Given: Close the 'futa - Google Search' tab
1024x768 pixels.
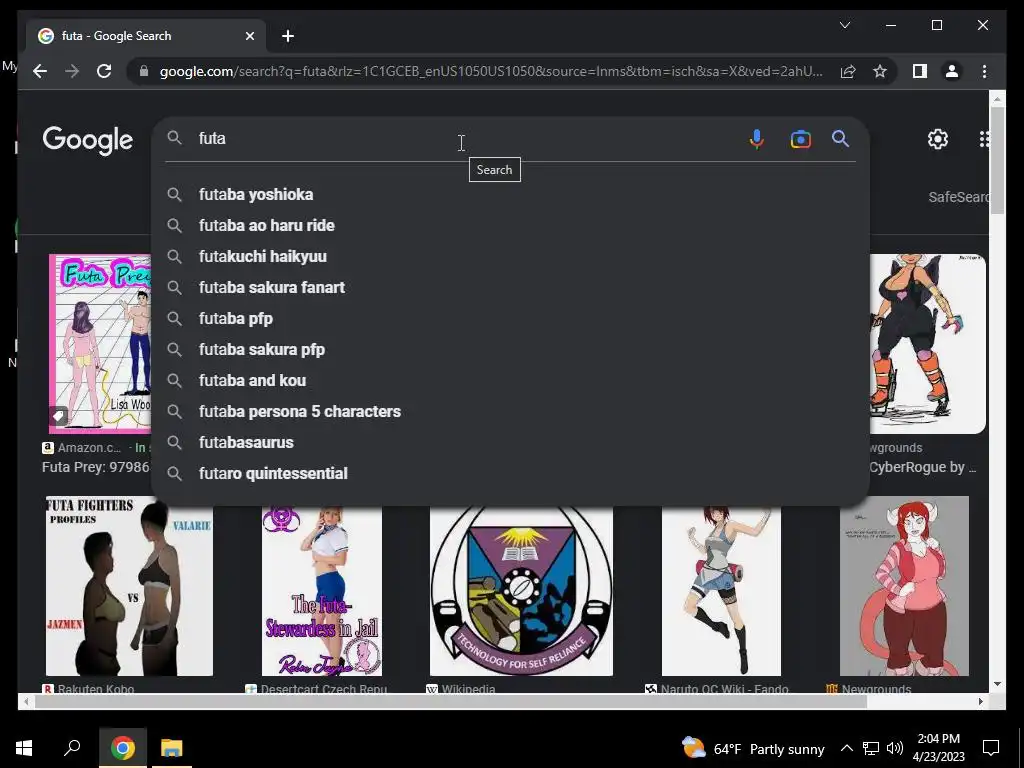Looking at the screenshot, I should tap(249, 36).
